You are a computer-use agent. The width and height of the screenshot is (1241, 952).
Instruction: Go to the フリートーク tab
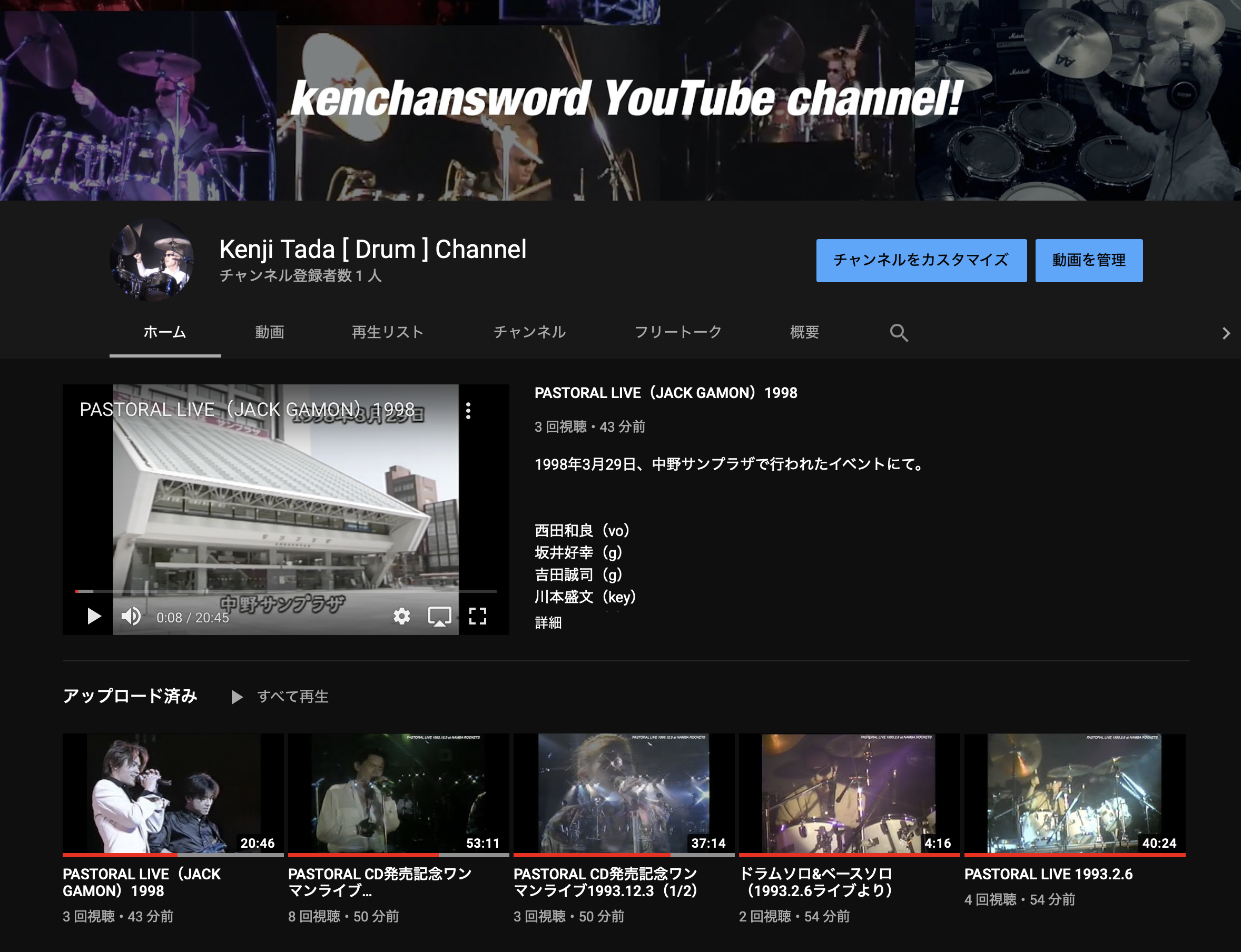click(x=678, y=333)
